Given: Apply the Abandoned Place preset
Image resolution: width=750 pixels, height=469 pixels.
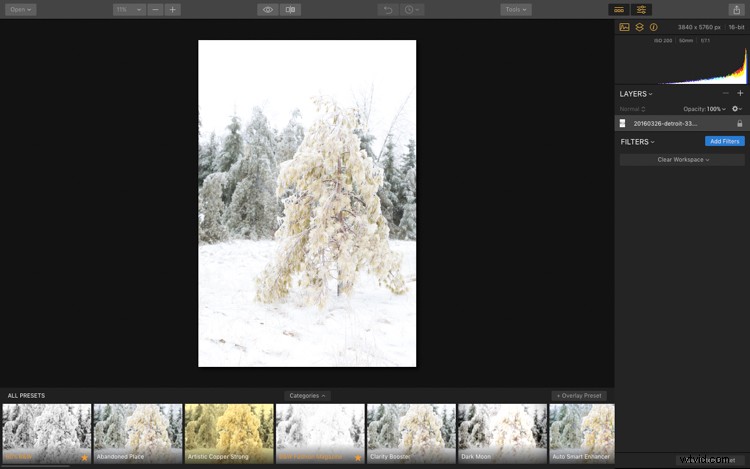Looking at the screenshot, I should click(138, 433).
